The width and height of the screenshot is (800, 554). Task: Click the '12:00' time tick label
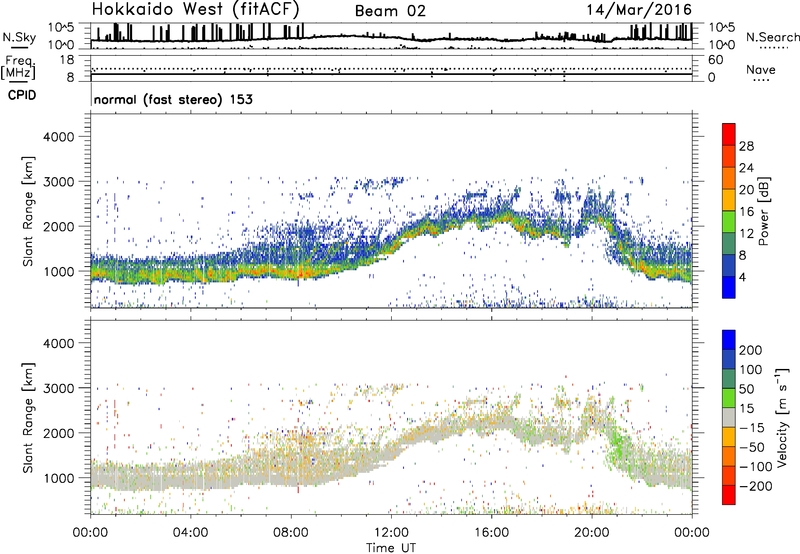coord(391,533)
